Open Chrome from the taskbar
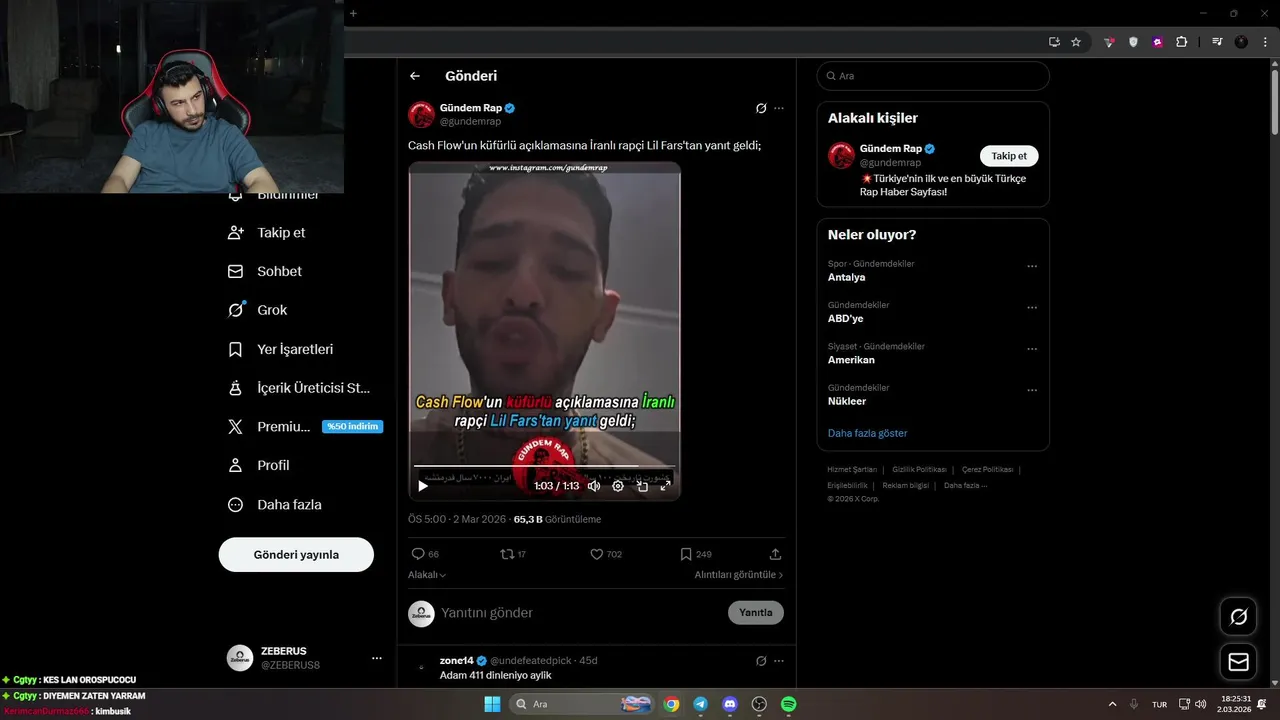1280x720 pixels. point(672,704)
